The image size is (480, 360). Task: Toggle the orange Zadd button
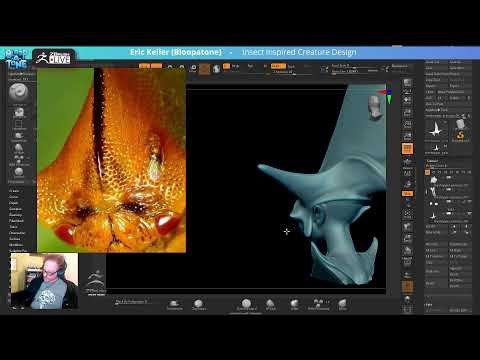(278, 66)
